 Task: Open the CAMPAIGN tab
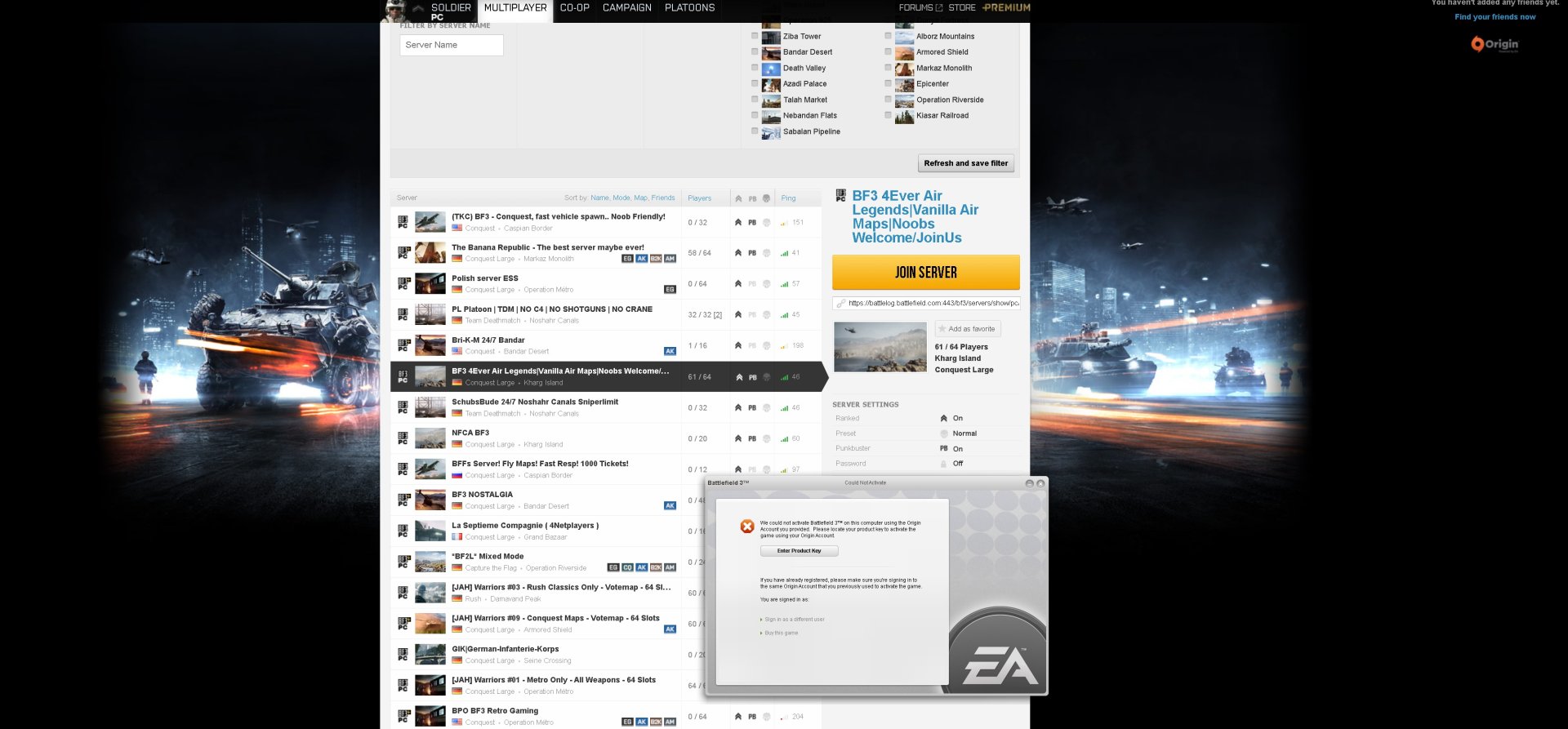(627, 8)
